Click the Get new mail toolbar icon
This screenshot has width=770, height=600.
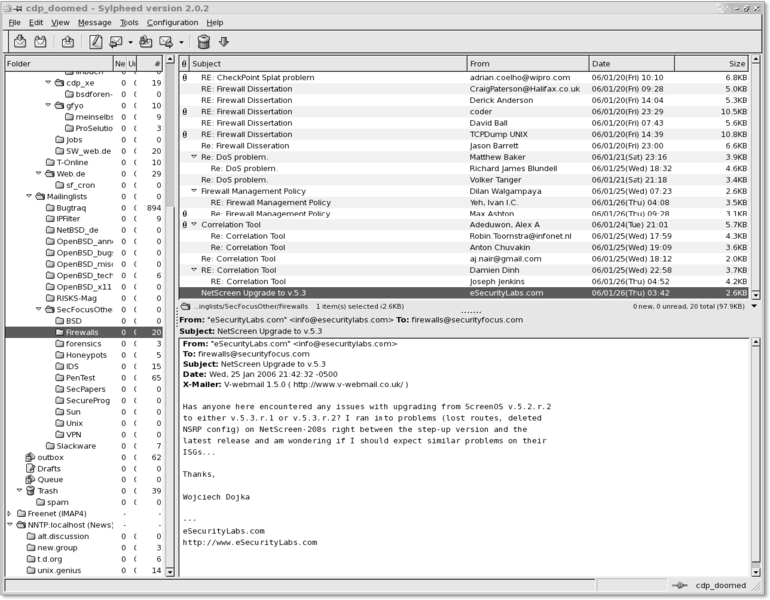[19, 42]
